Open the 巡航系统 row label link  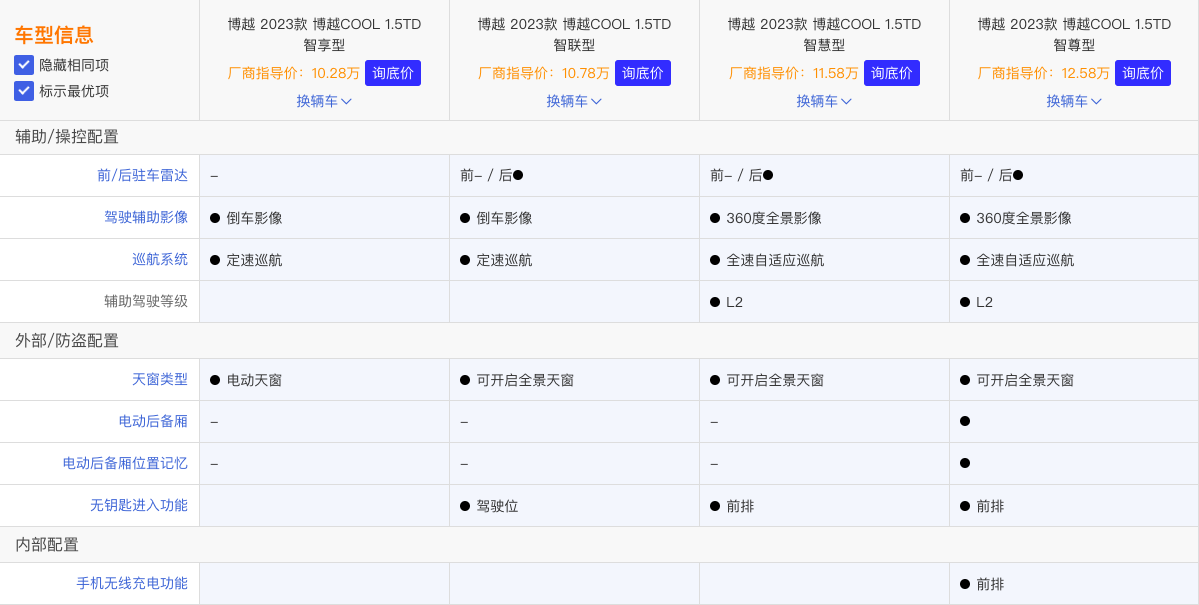(160, 259)
